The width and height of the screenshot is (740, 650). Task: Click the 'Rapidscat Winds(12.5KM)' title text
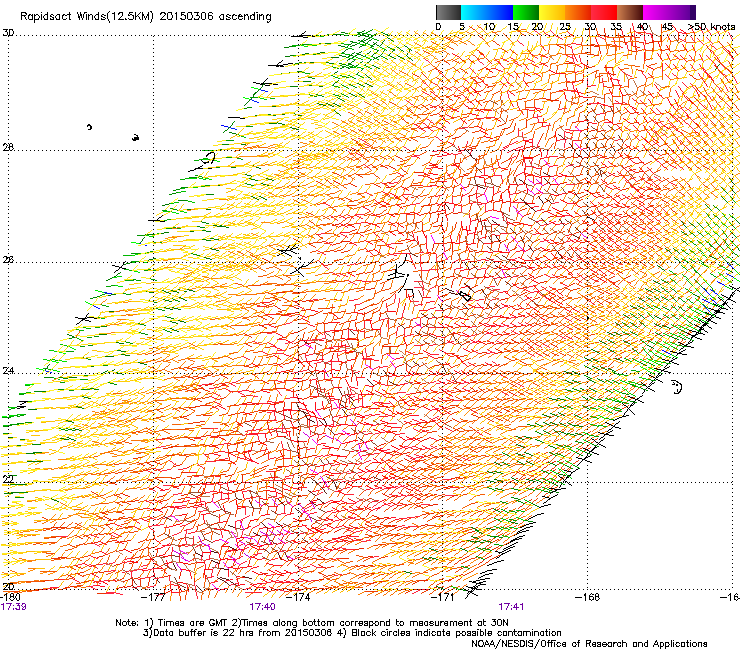(x=87, y=17)
